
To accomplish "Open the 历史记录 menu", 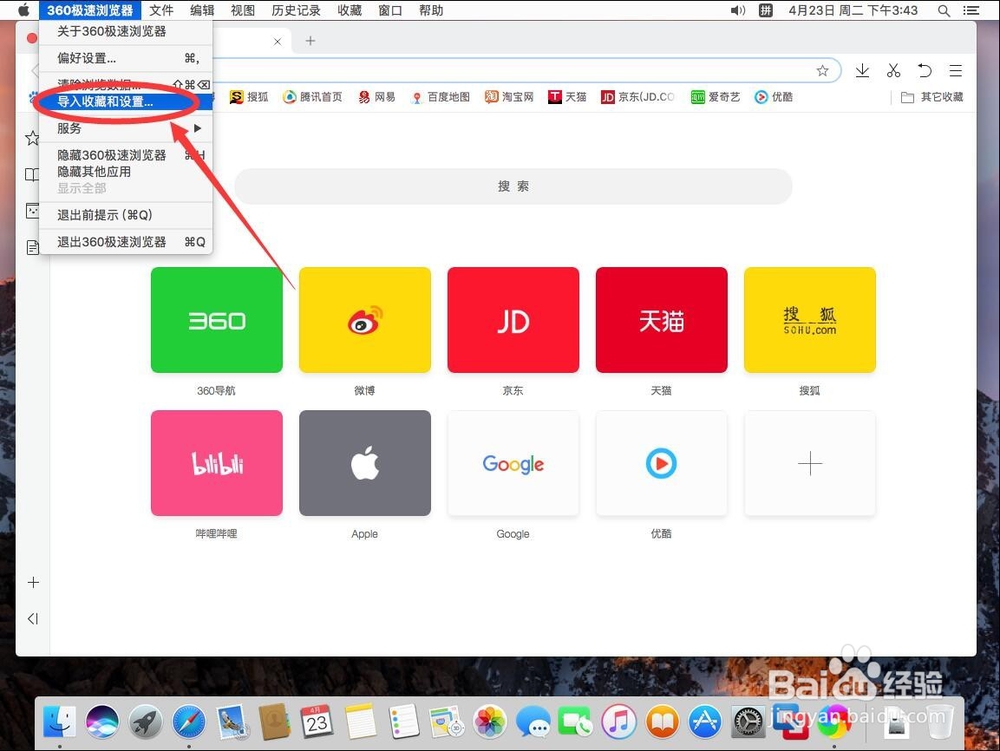I will 295,11.
